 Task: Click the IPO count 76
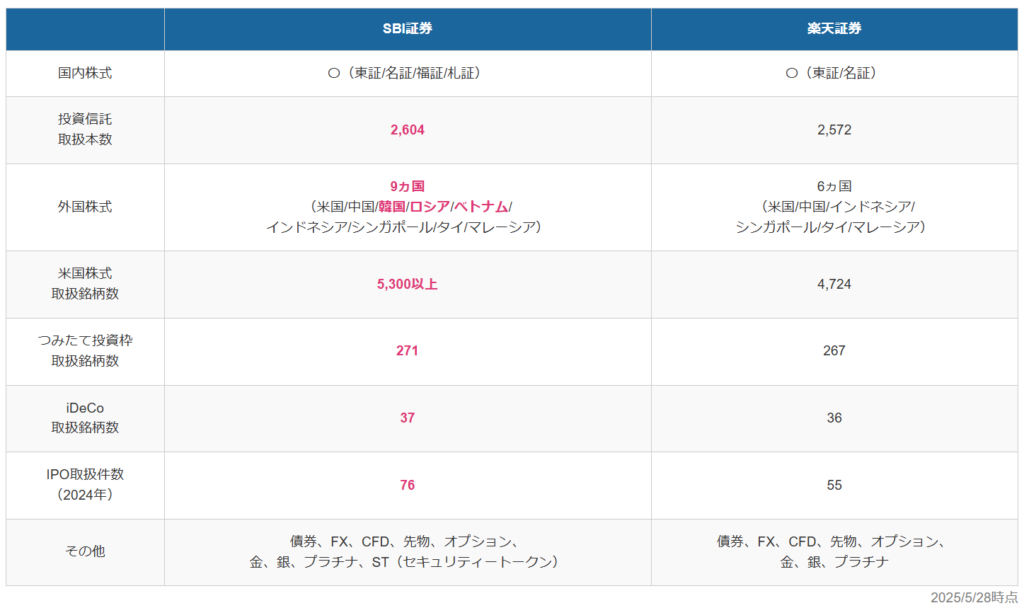[408, 485]
